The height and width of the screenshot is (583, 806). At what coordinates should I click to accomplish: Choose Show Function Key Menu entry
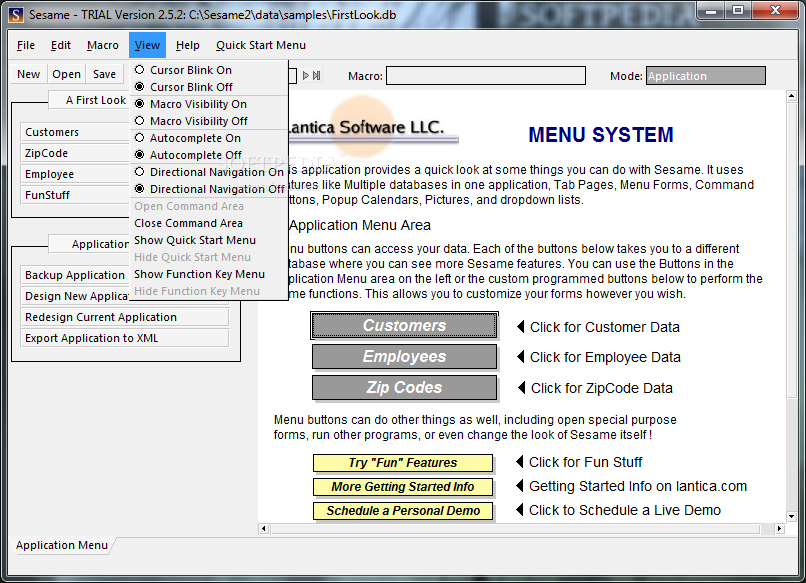(x=209, y=274)
